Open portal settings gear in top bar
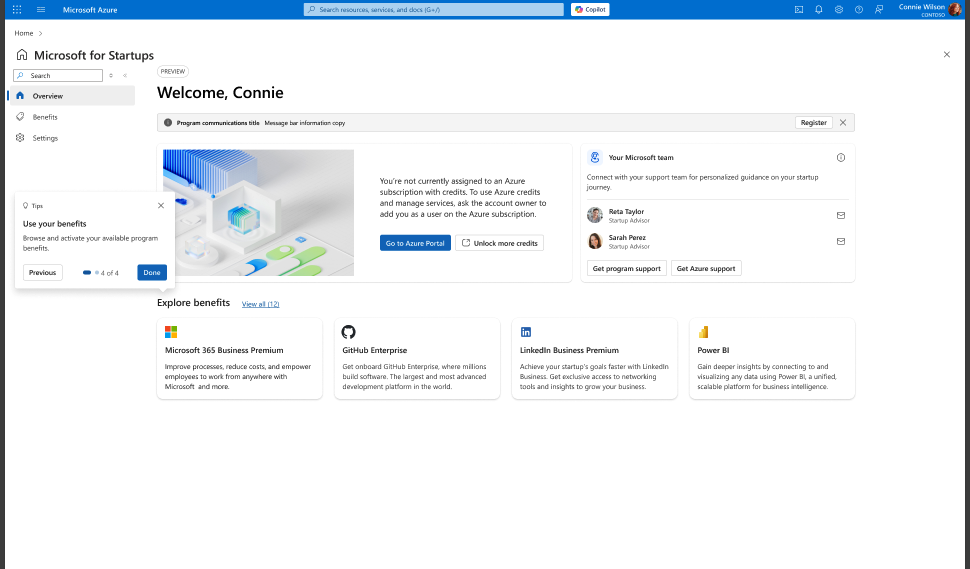The image size is (970, 569). tap(839, 9)
